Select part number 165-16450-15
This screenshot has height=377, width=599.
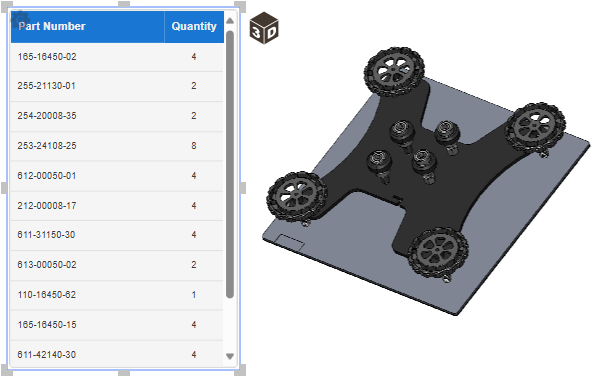47,325
